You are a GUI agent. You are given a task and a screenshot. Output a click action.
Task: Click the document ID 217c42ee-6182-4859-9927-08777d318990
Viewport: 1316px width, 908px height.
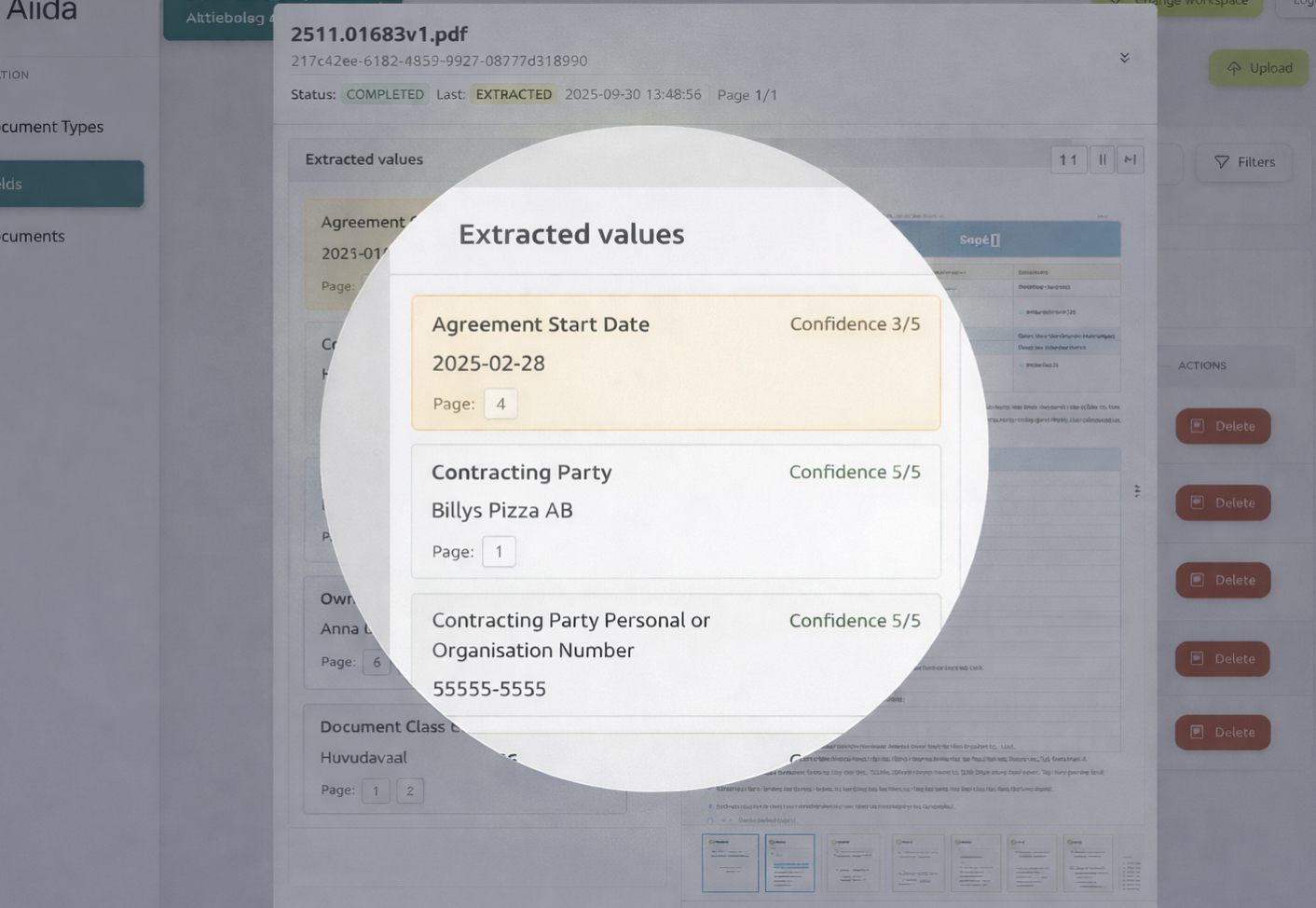point(439,61)
